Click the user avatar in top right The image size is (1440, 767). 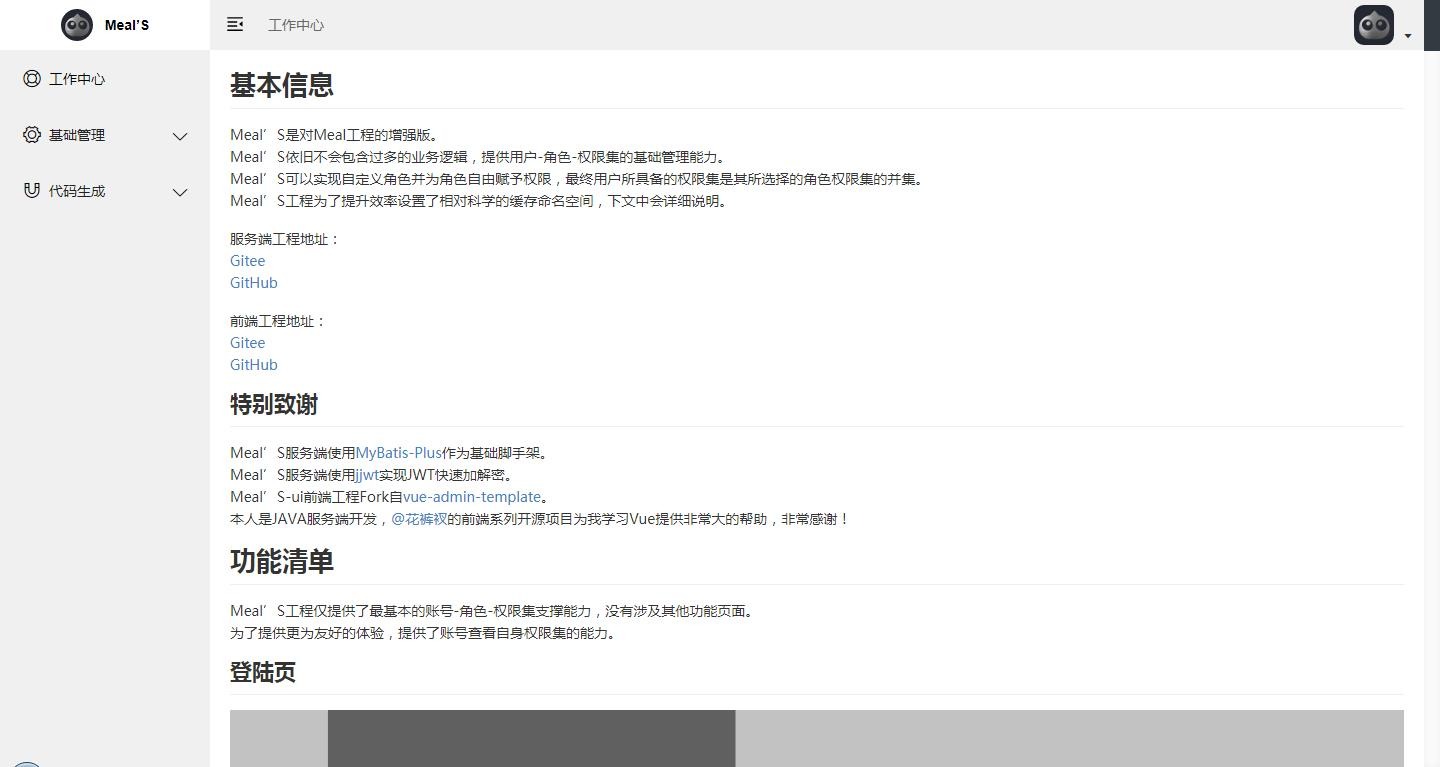tap(1373, 25)
